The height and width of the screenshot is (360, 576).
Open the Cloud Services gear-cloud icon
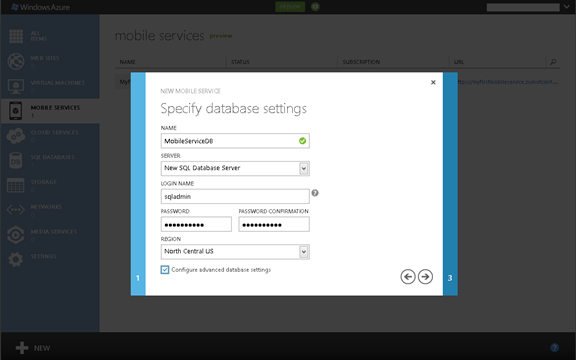click(16, 136)
